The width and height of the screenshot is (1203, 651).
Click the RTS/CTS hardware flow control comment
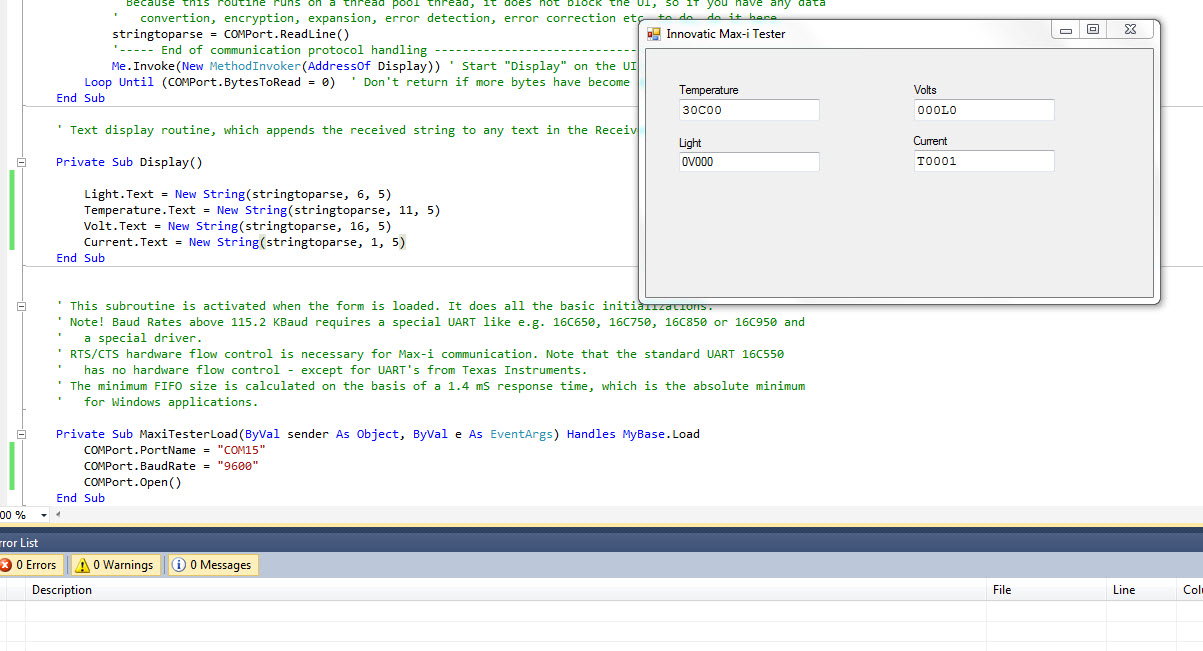[x=420, y=354]
